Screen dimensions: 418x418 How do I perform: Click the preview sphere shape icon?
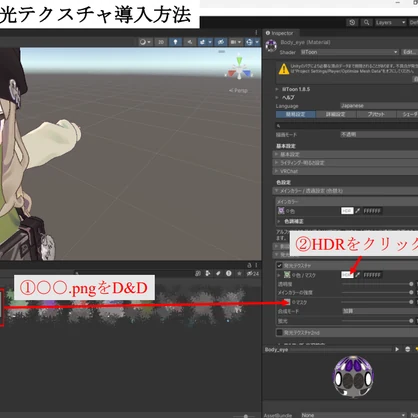point(407,349)
